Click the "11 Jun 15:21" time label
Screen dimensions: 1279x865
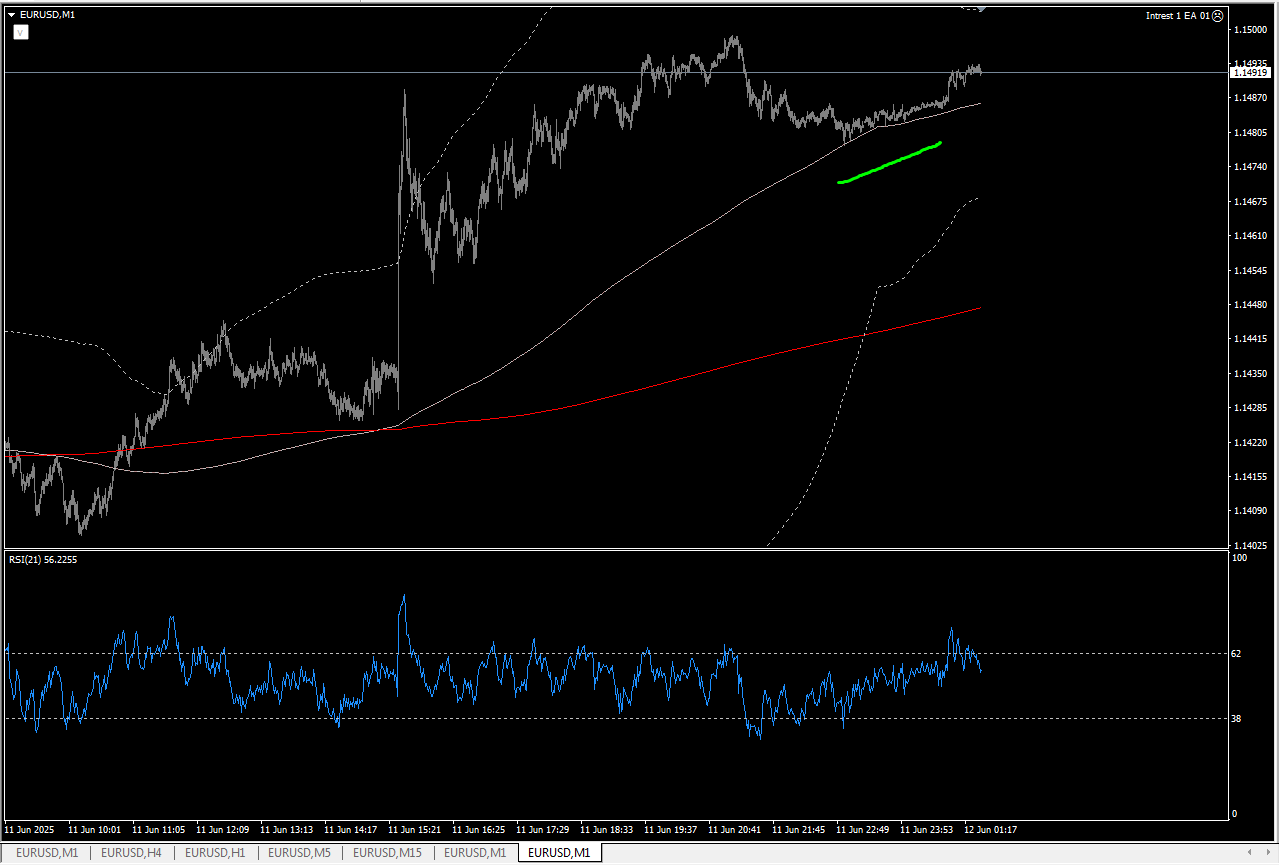pos(414,830)
